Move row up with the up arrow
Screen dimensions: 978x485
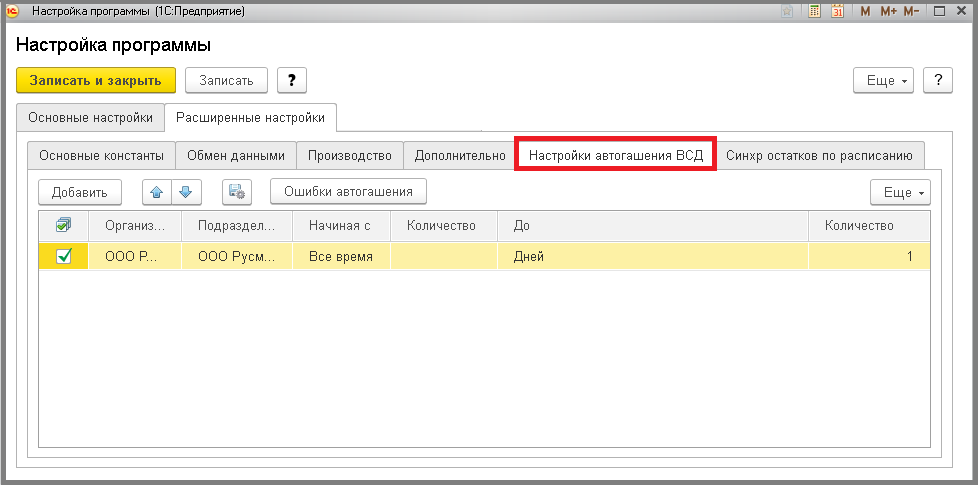point(157,192)
